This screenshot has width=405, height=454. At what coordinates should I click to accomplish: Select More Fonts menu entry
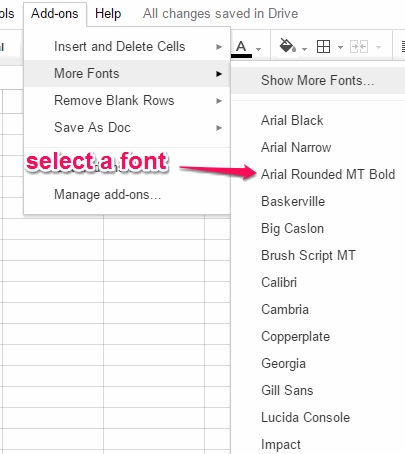127,74
